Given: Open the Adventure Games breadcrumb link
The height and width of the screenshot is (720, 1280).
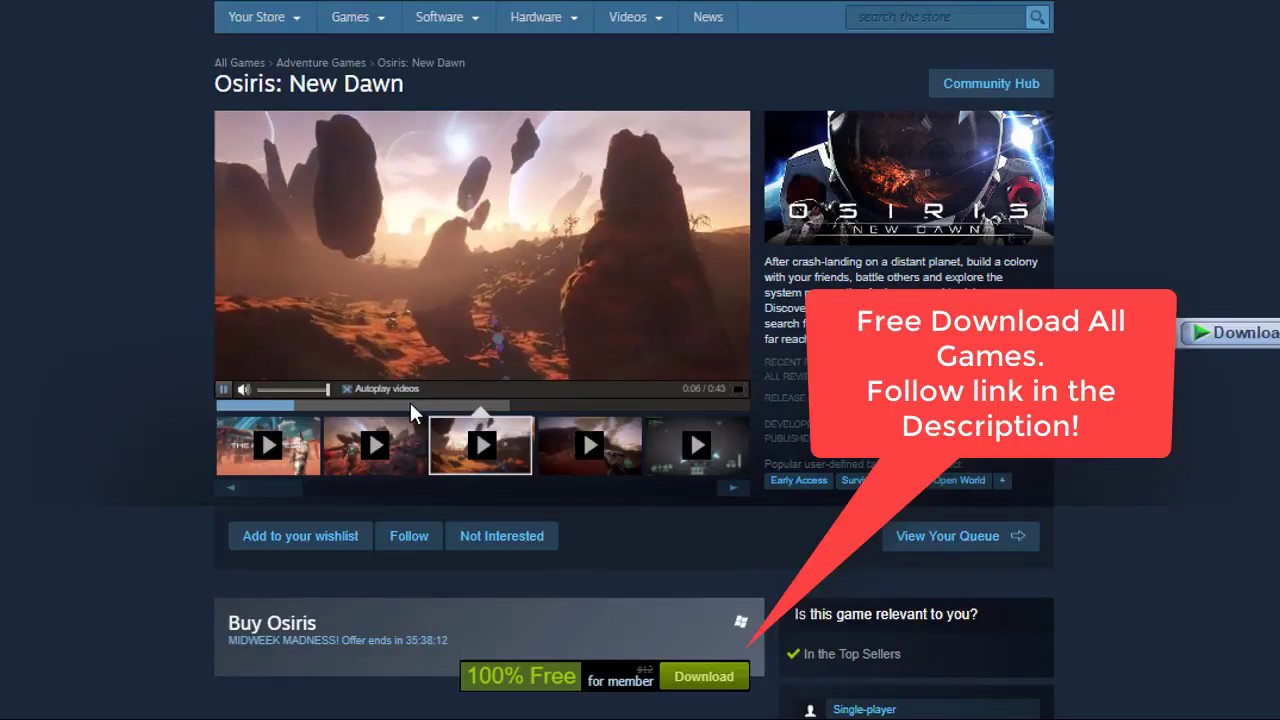Looking at the screenshot, I should (321, 63).
